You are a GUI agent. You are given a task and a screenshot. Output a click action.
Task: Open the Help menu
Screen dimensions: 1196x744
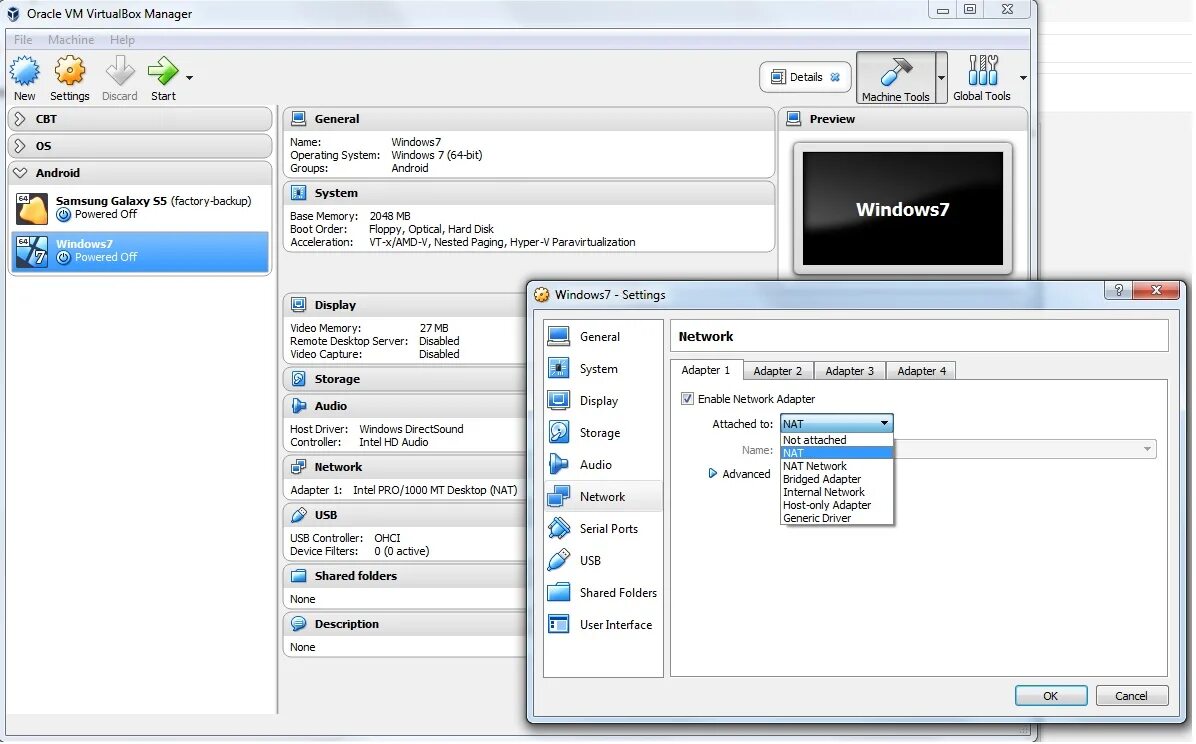pyautogui.click(x=122, y=40)
